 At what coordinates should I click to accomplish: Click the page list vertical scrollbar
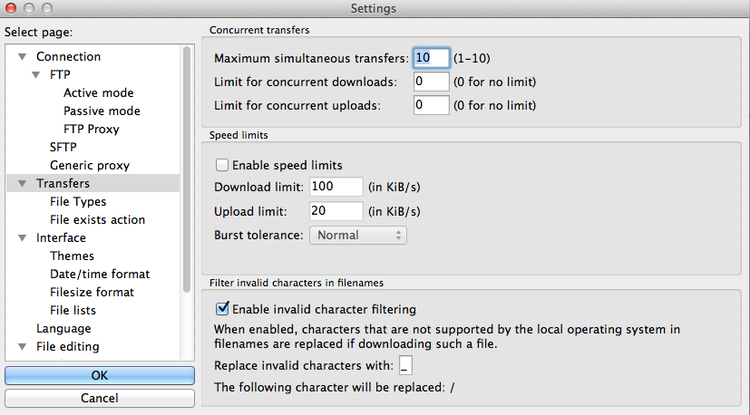pyautogui.click(x=187, y=169)
